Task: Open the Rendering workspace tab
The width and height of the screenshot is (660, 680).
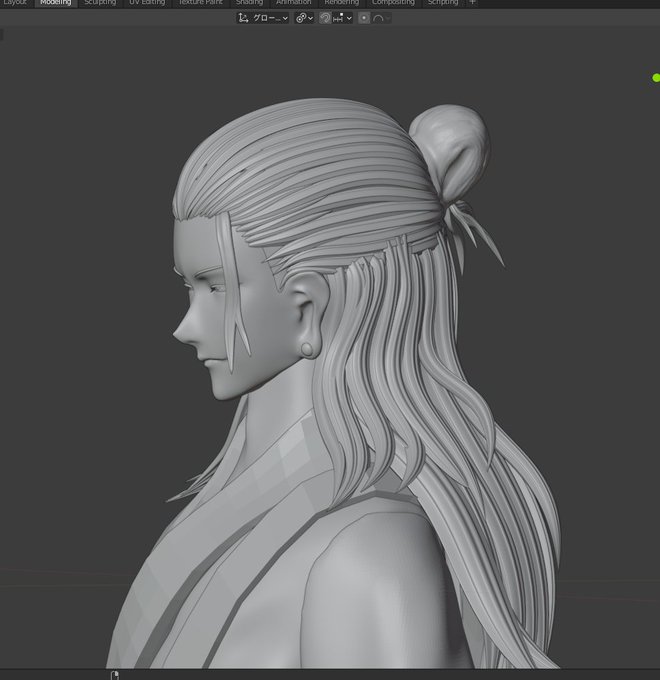Action: 342,3
